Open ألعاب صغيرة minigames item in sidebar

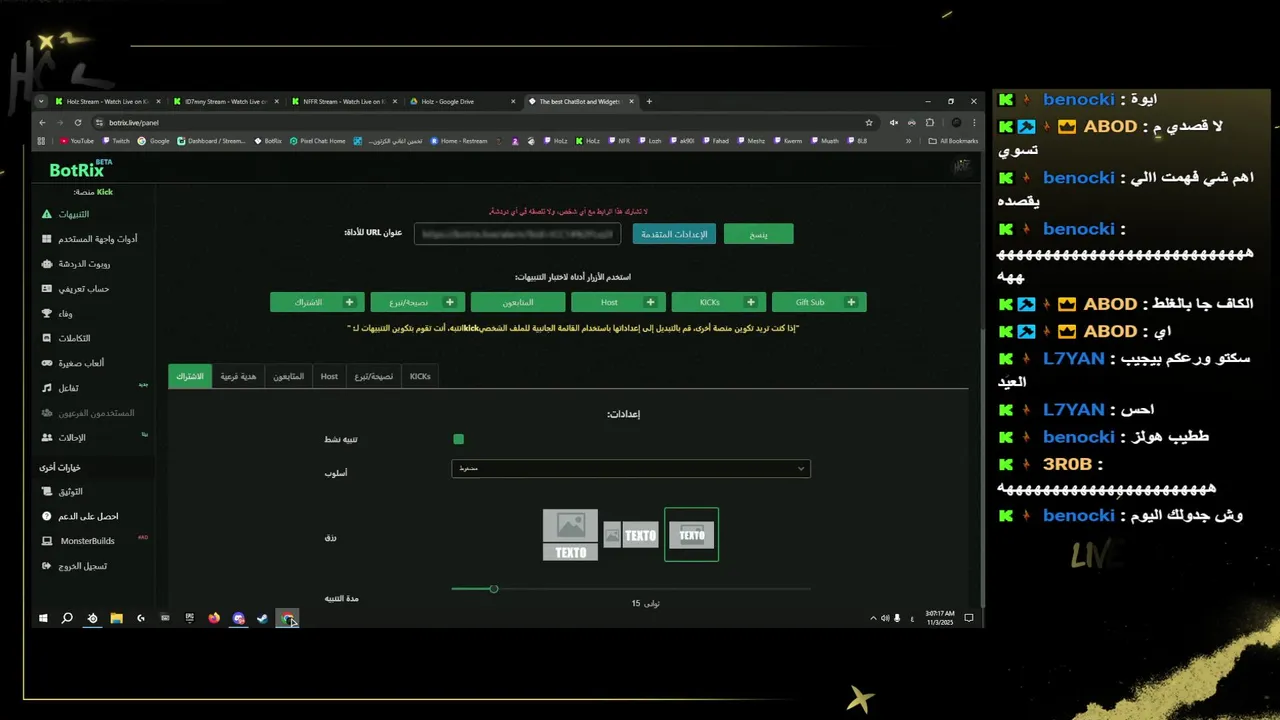click(73, 363)
